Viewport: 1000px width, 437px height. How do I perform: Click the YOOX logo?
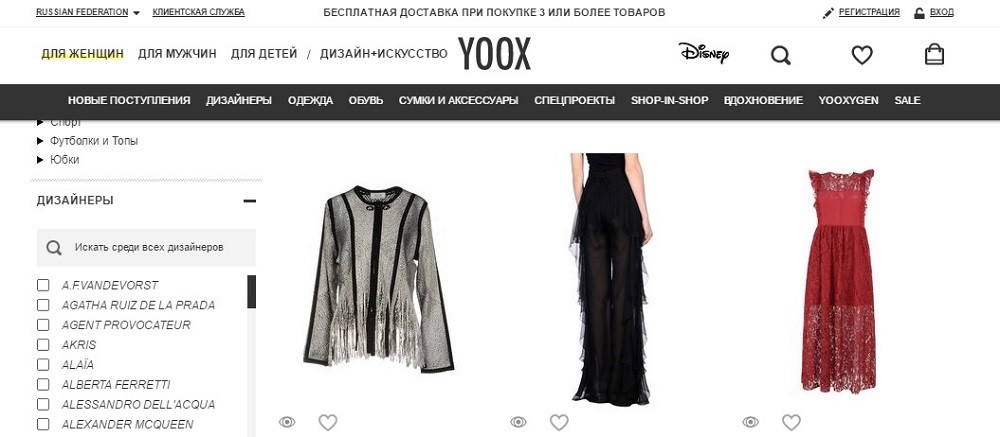tap(494, 54)
